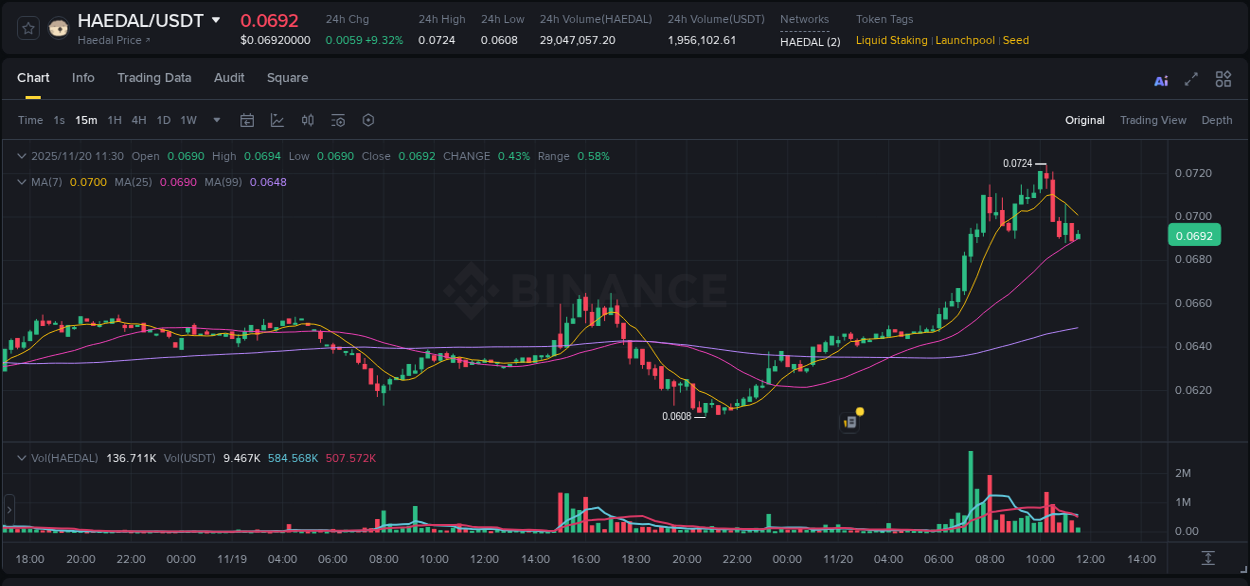Collapse the MA indicator row chevron
This screenshot has height=586, width=1250.
[20, 182]
